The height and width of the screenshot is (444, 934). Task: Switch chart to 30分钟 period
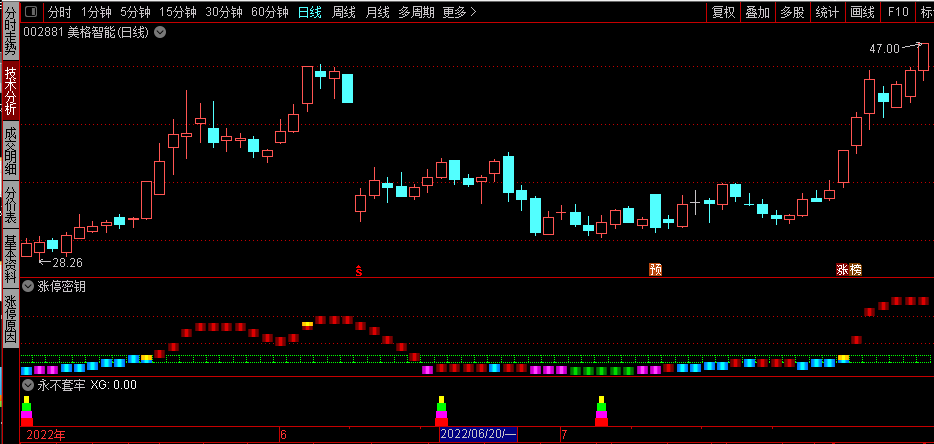coord(224,12)
